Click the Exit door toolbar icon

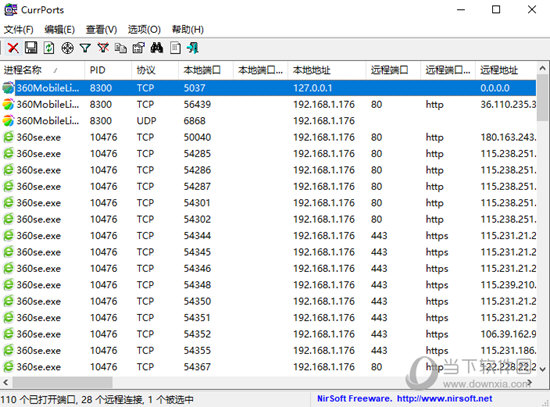click(x=193, y=48)
